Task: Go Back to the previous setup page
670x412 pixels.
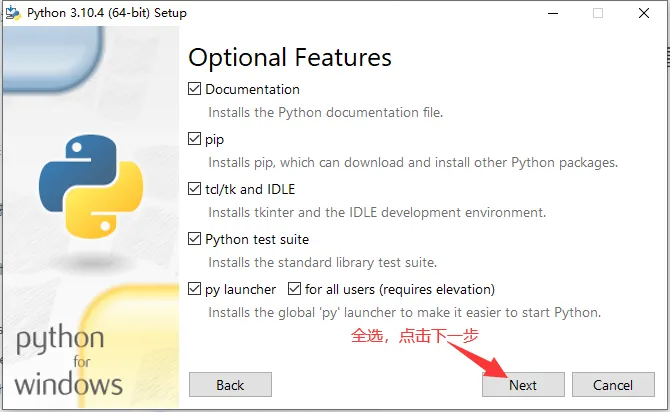Action: (230, 385)
